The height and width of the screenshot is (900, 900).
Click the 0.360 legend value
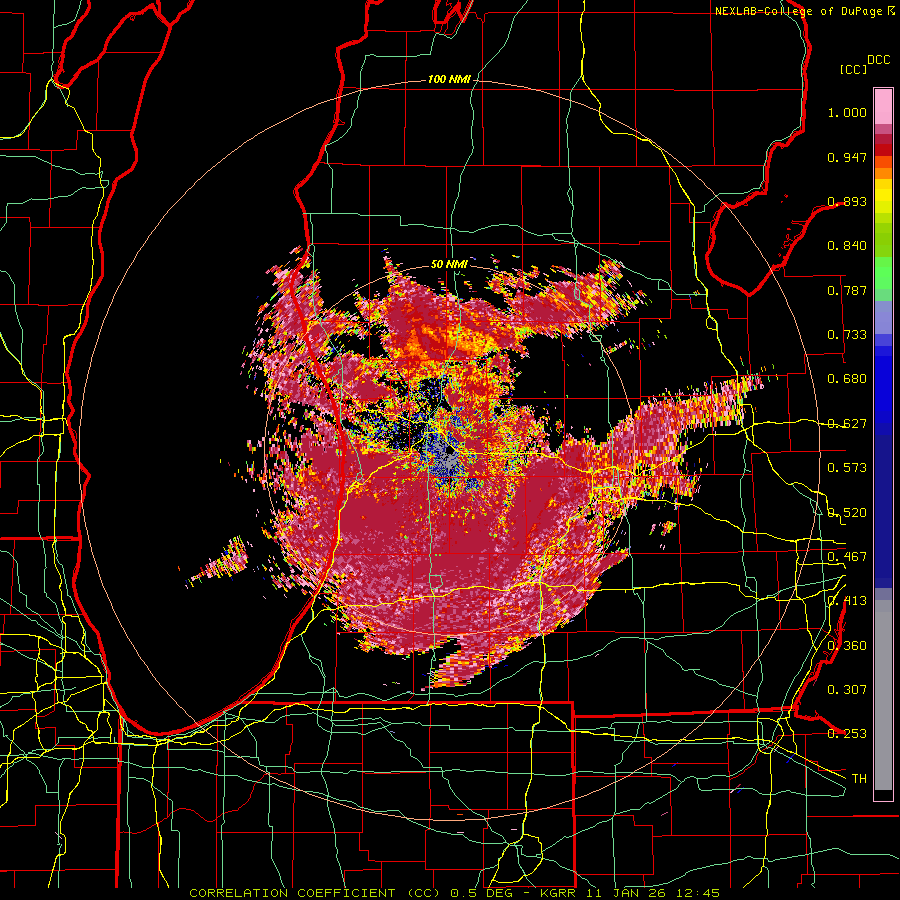tap(847, 646)
